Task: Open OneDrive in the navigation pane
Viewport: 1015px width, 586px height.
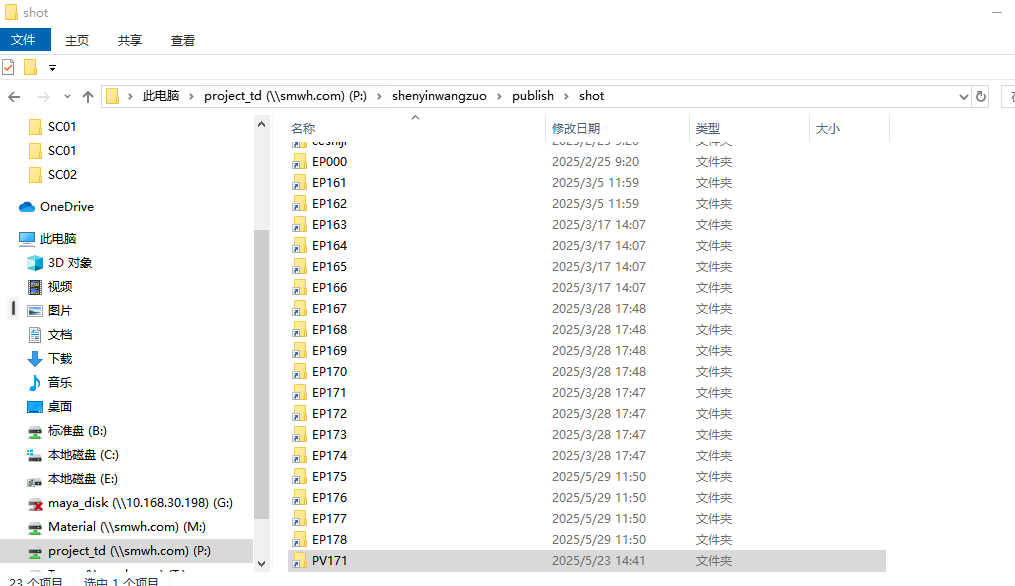Action: click(x=66, y=207)
